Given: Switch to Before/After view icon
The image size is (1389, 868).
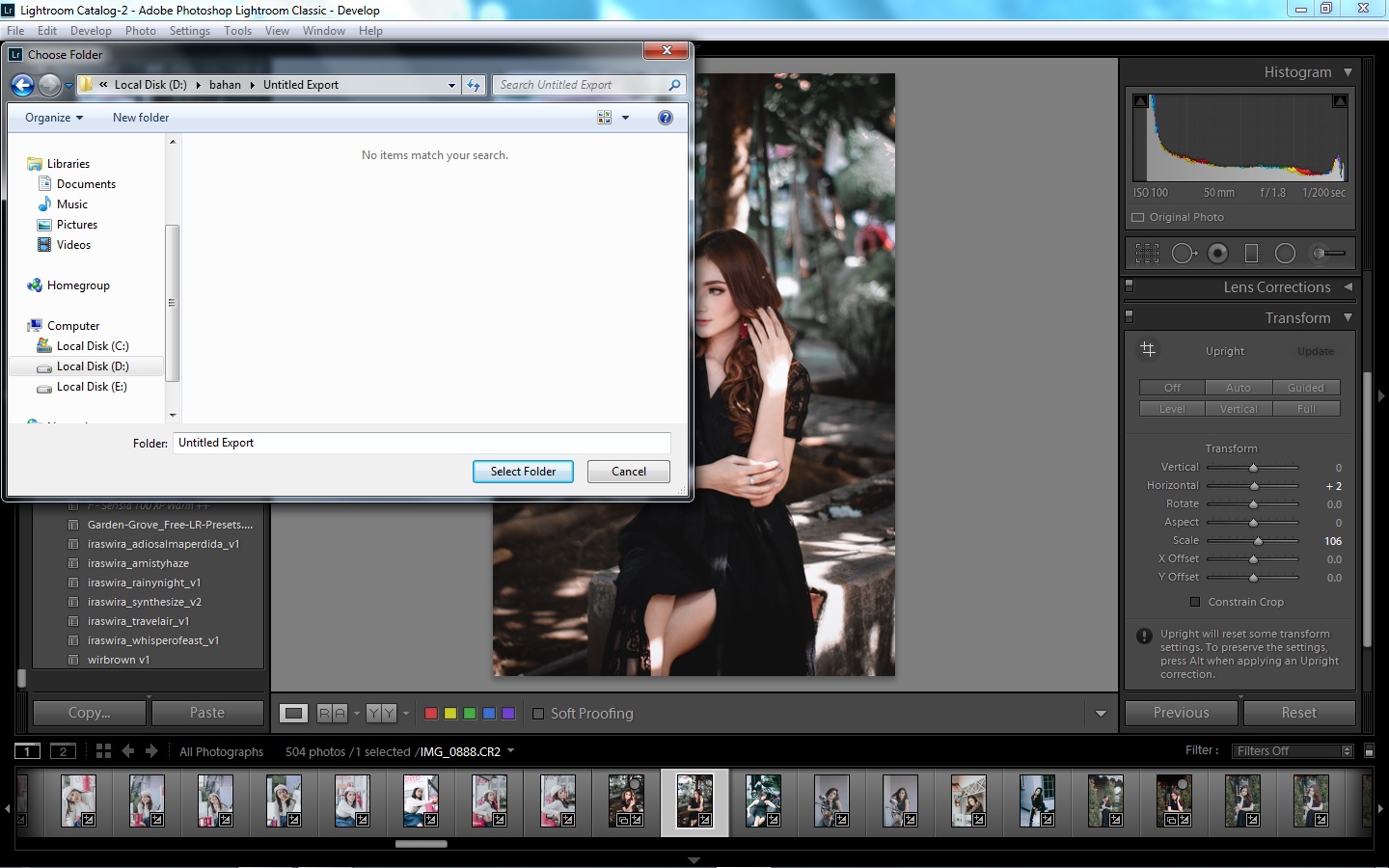Looking at the screenshot, I should click(332, 714).
